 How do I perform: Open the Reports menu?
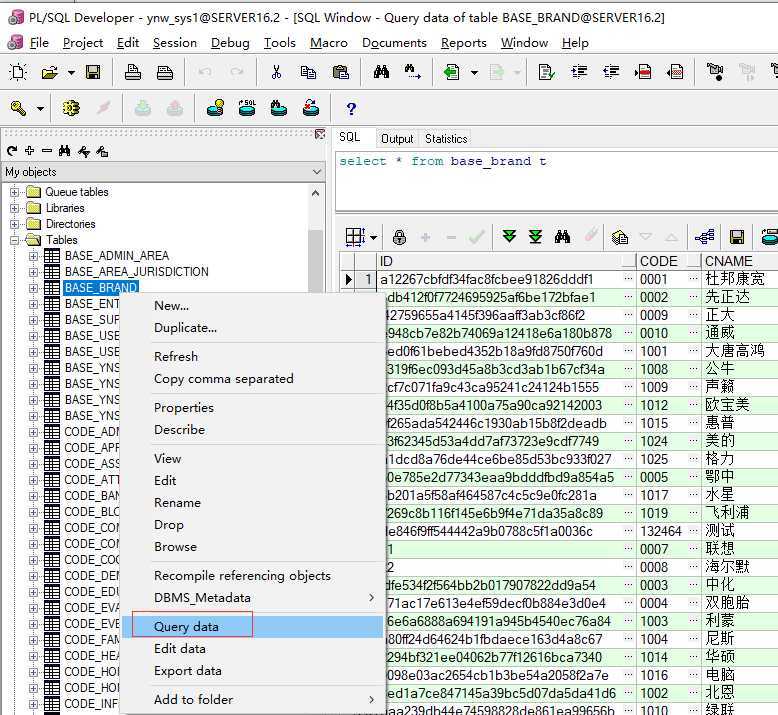pos(463,43)
